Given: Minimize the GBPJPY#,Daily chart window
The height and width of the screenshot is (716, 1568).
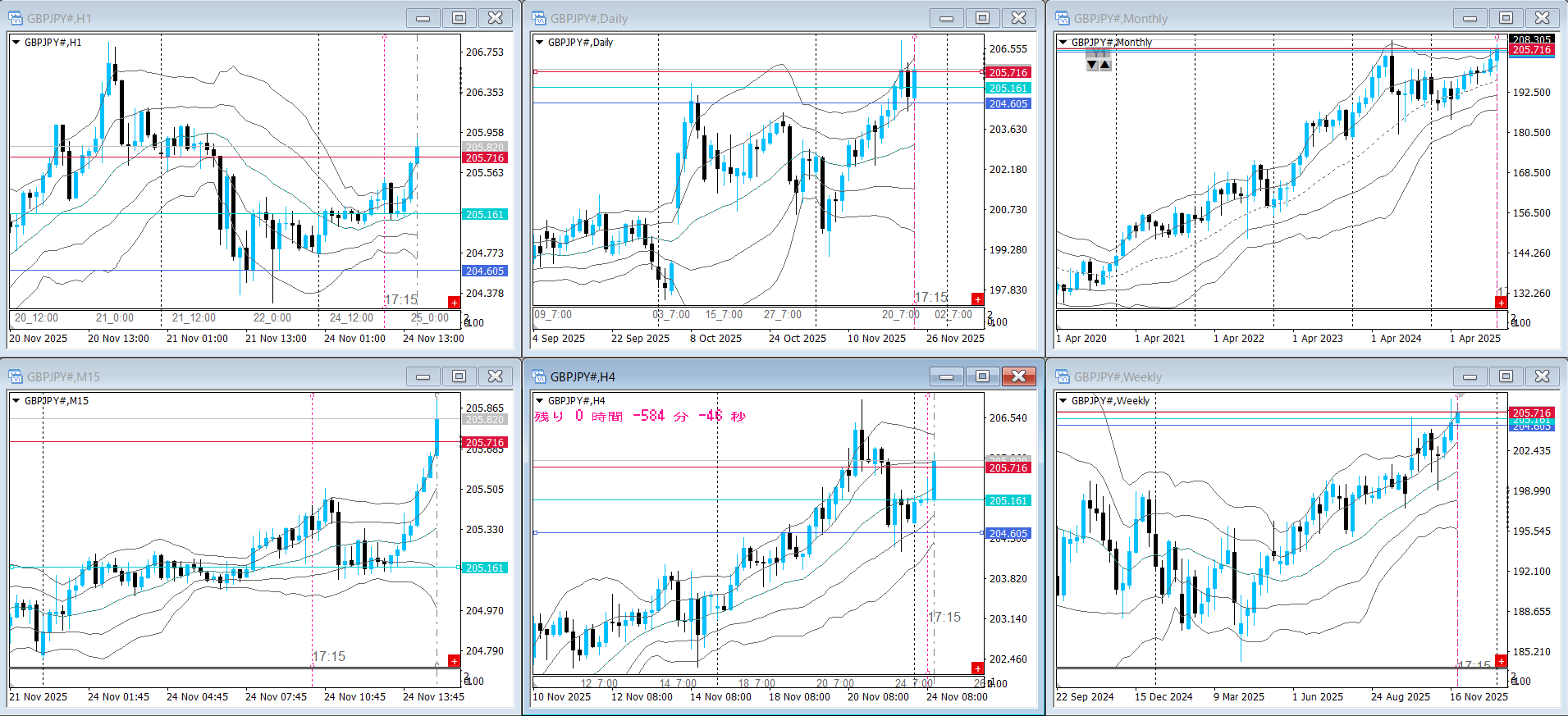Looking at the screenshot, I should [x=946, y=18].
